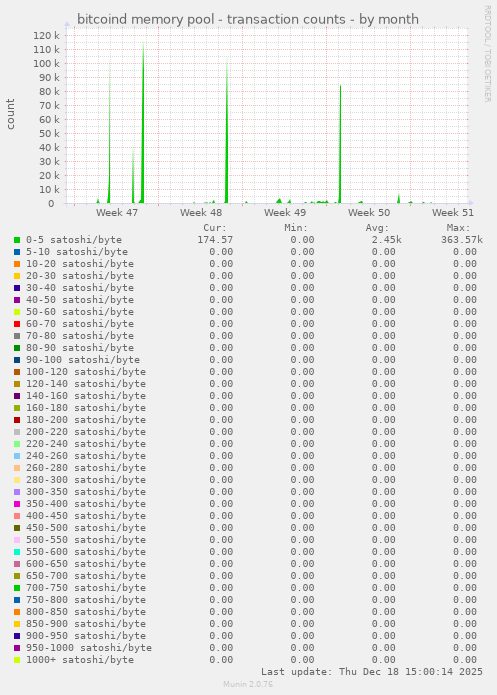This screenshot has width=497, height=695.
Task: Click the 5-10 satoshi/byte blue legend swatch
Action: click(17, 252)
